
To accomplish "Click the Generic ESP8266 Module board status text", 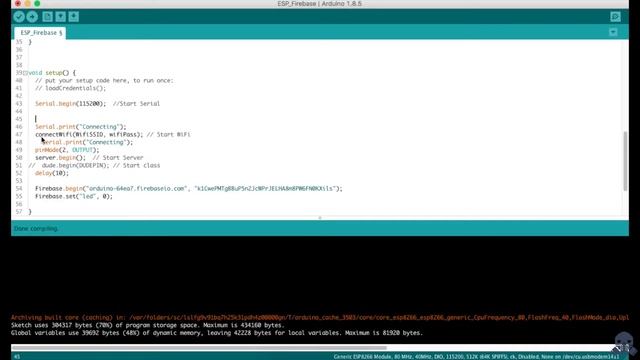I will coord(476,357).
